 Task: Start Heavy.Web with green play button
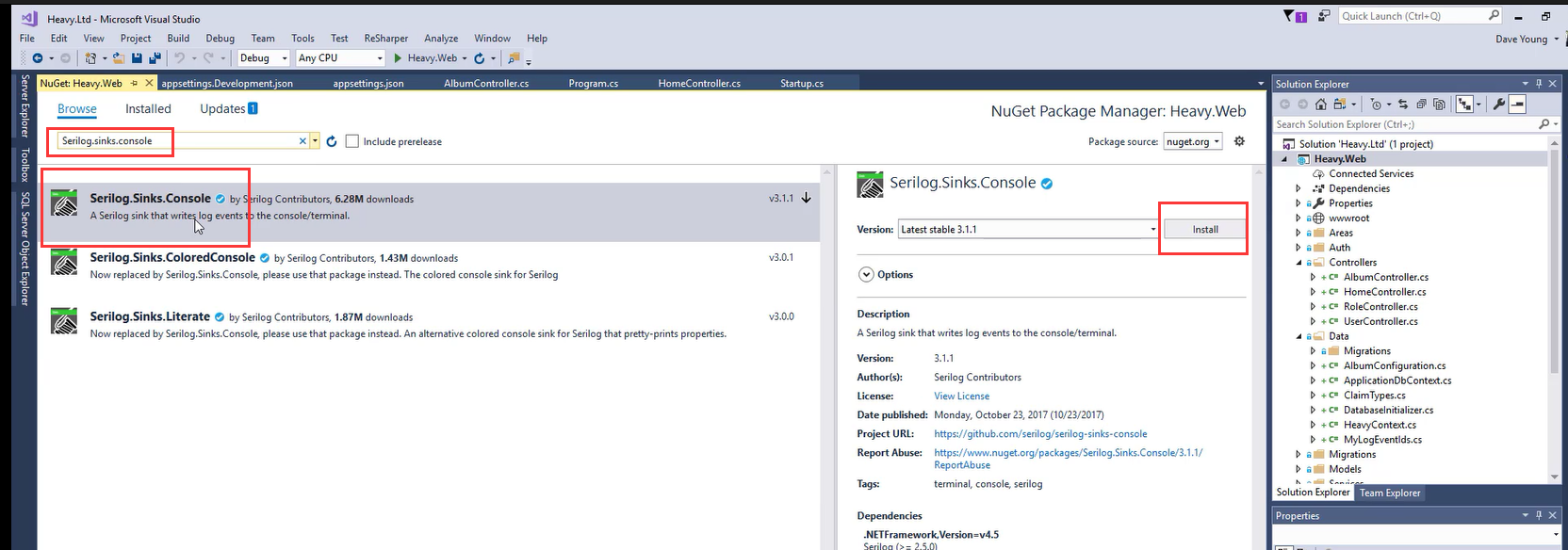(398, 58)
